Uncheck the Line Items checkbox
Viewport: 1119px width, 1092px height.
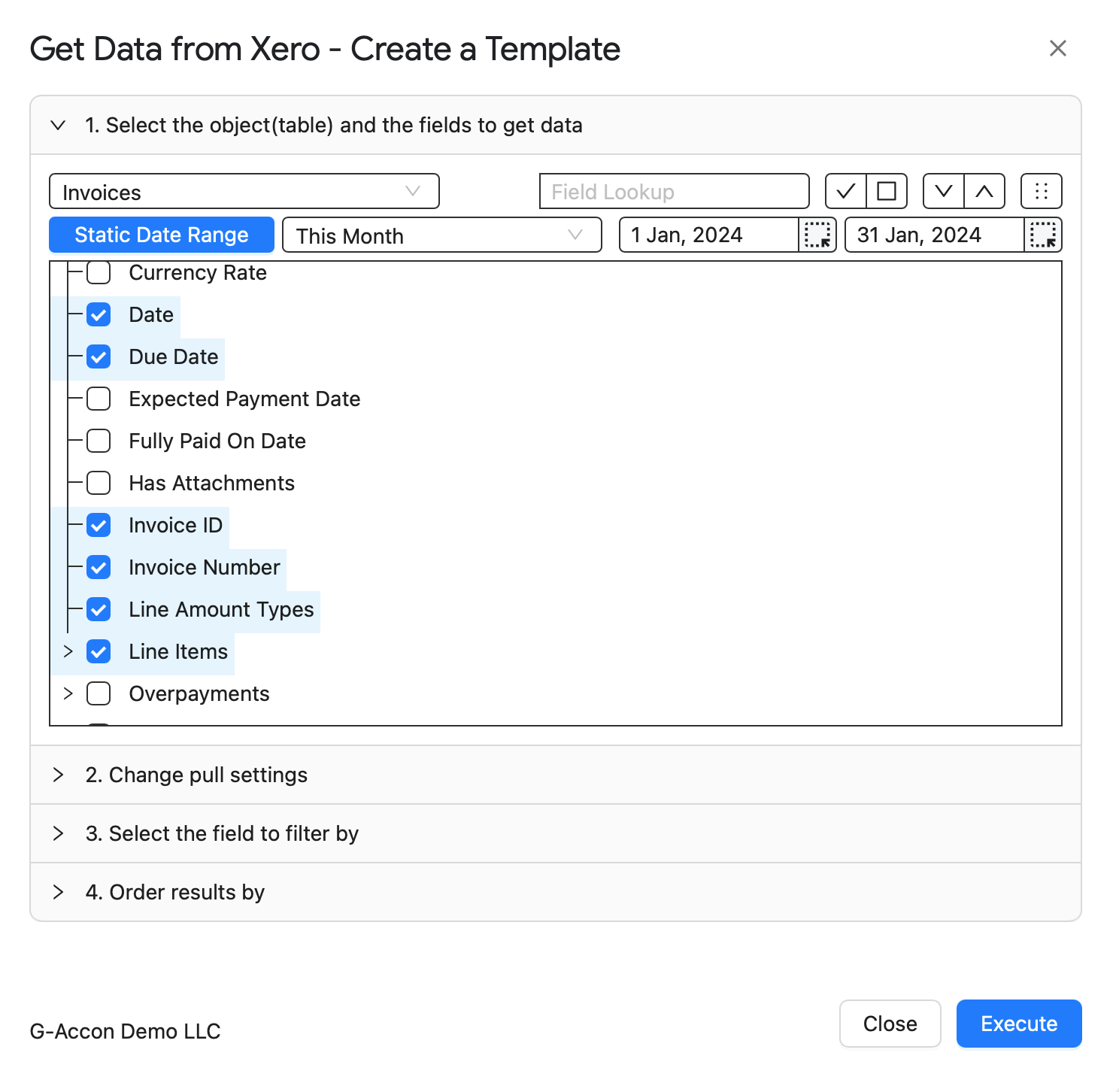(99, 651)
